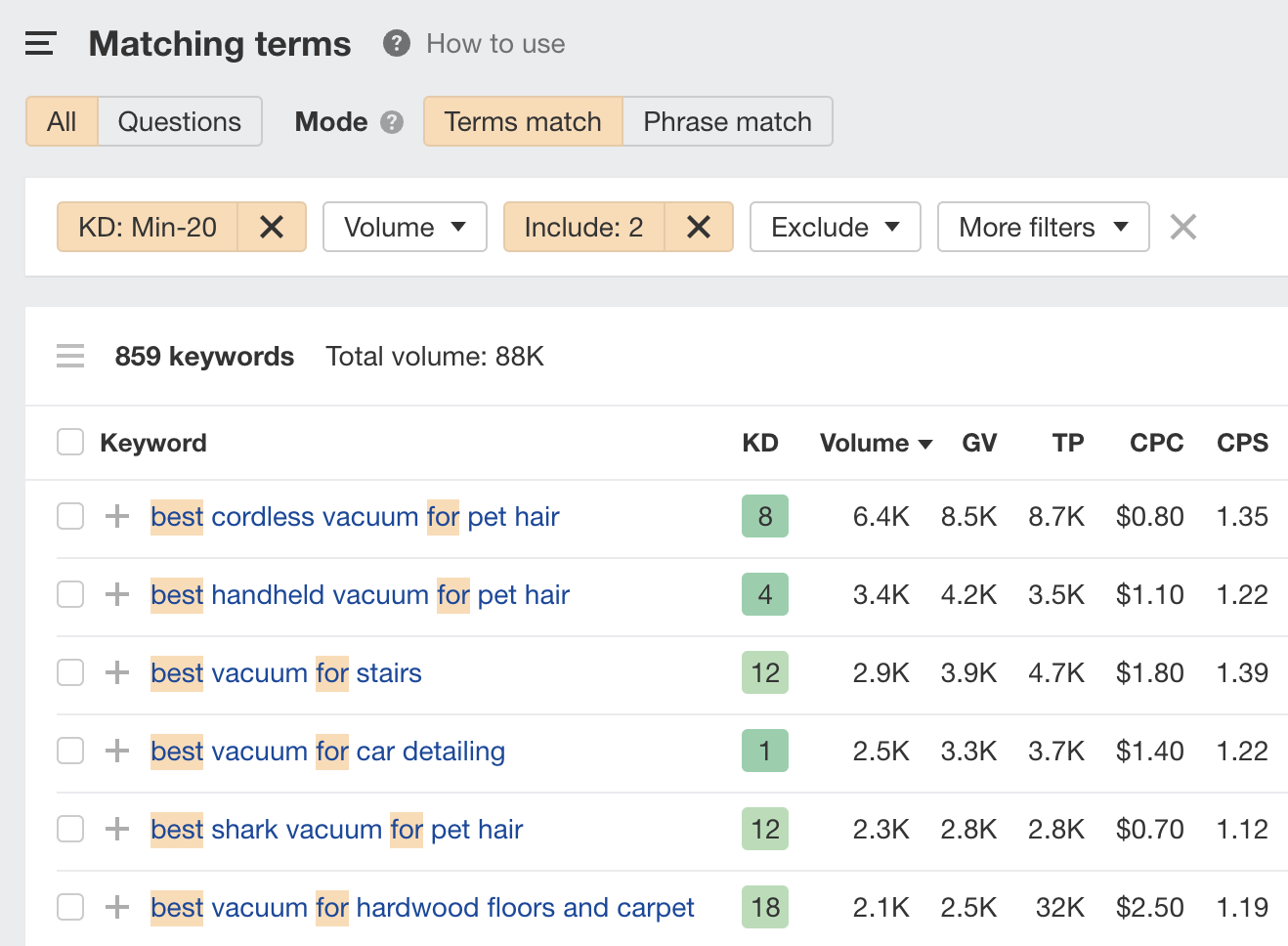Open the Exclude filter dropdown

tap(835, 227)
